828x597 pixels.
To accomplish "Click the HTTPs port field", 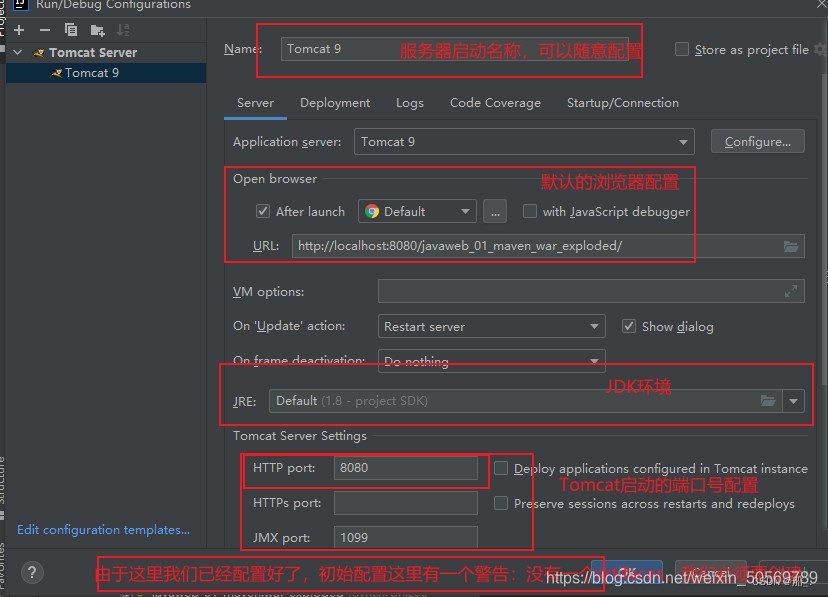I will coord(406,503).
